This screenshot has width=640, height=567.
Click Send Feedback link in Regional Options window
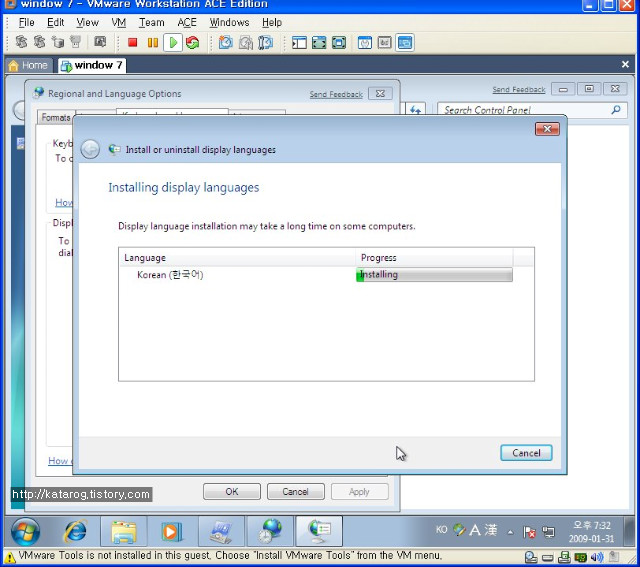[x=336, y=94]
